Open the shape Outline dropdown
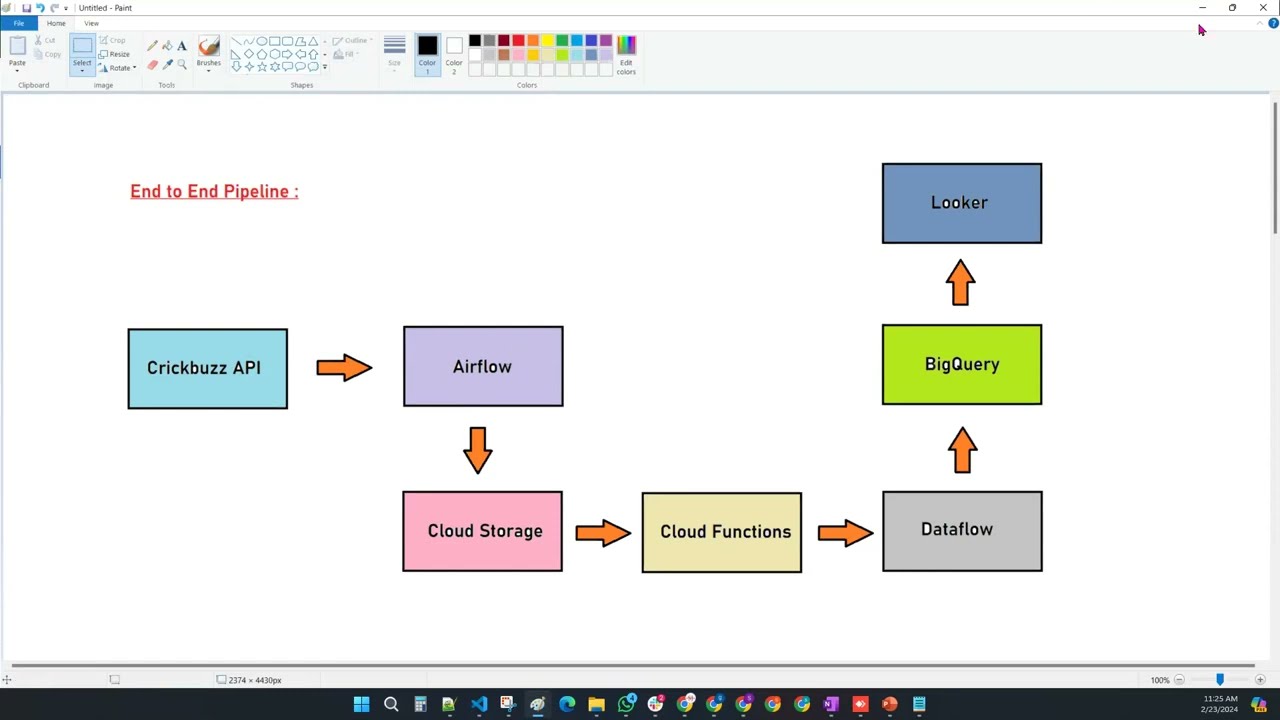This screenshot has width=1280, height=720. click(352, 41)
